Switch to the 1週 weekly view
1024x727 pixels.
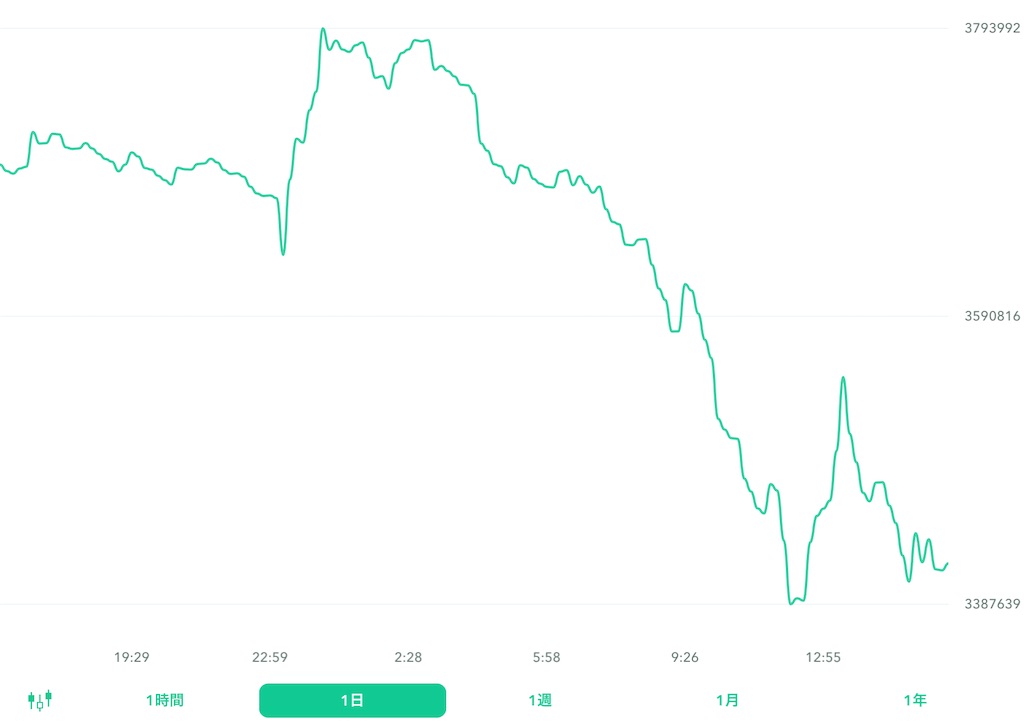(x=540, y=700)
